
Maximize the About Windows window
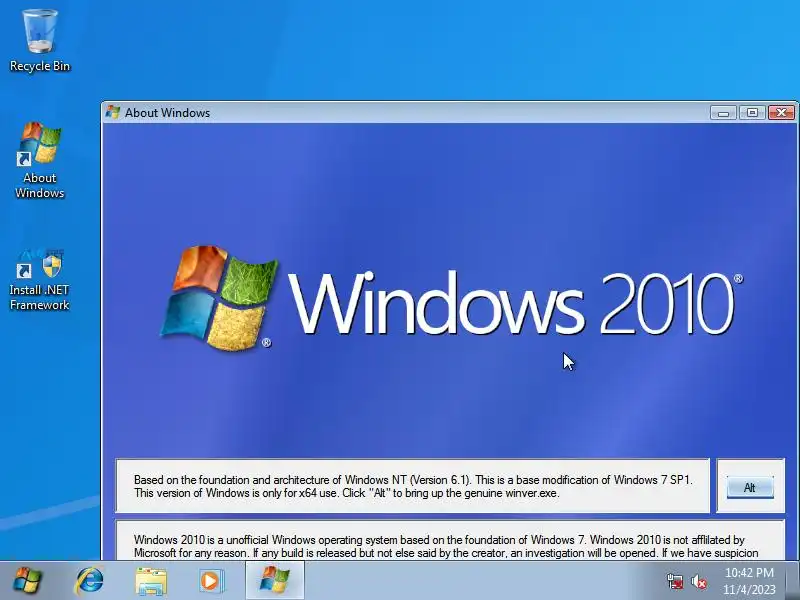(752, 112)
